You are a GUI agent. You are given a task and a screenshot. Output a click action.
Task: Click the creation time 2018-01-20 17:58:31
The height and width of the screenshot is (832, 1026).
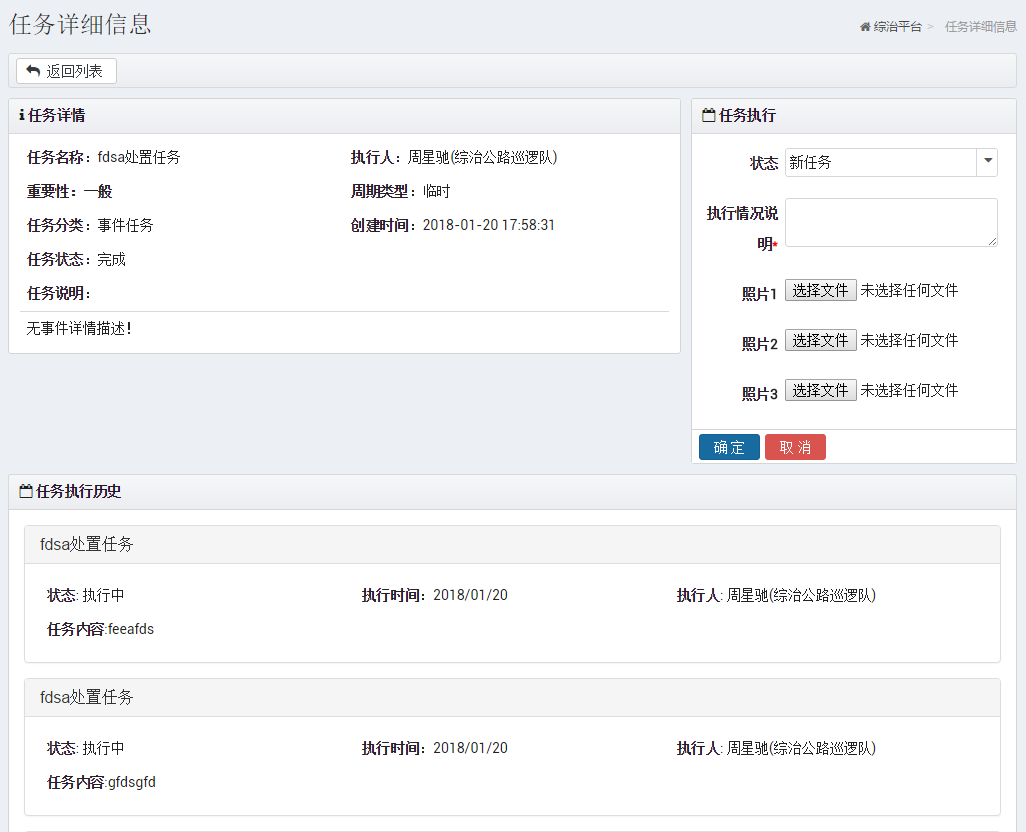coord(488,226)
